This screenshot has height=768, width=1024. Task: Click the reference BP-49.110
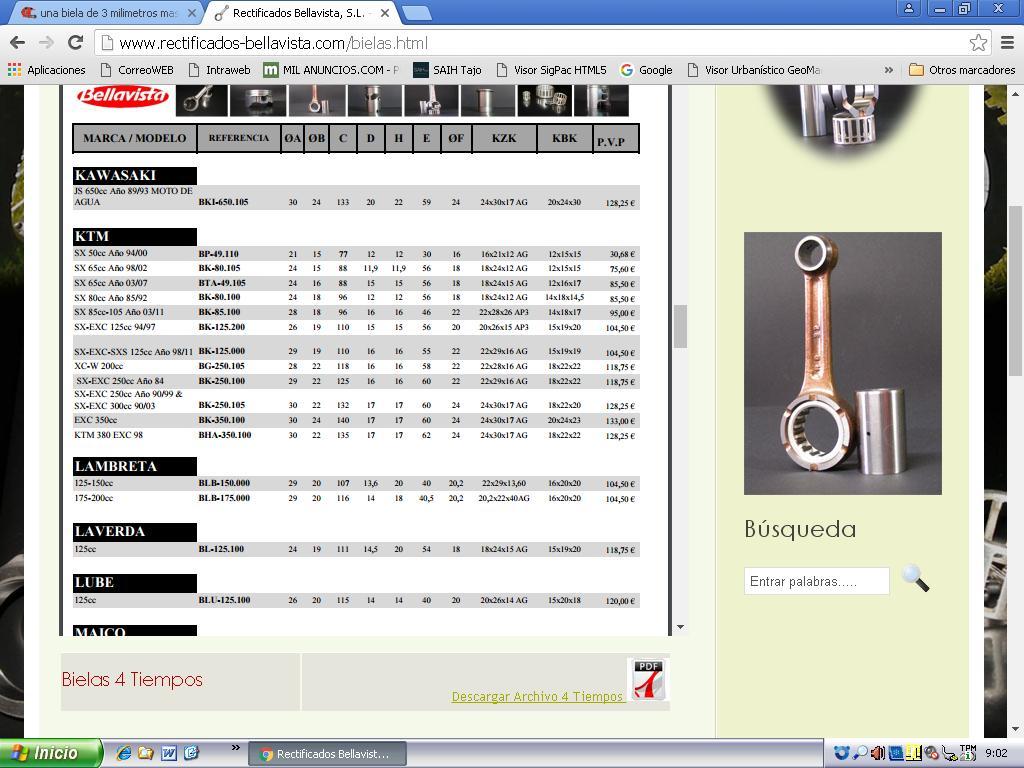pos(218,253)
